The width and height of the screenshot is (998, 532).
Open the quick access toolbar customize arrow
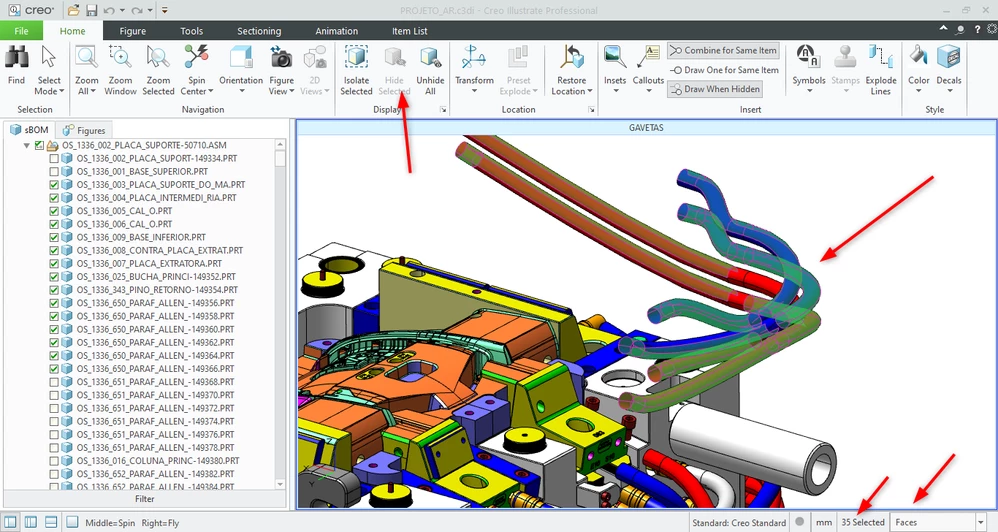(x=164, y=11)
